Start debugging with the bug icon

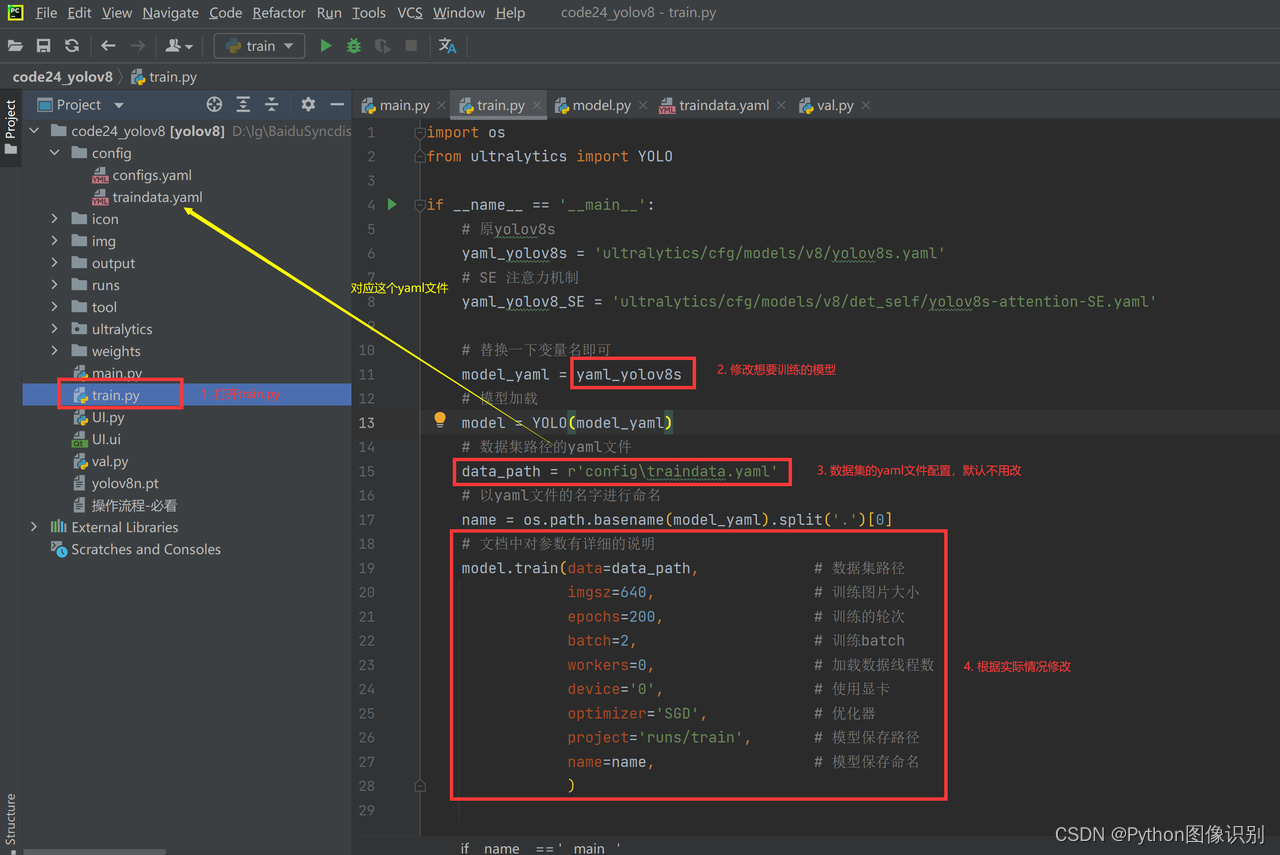[353, 46]
